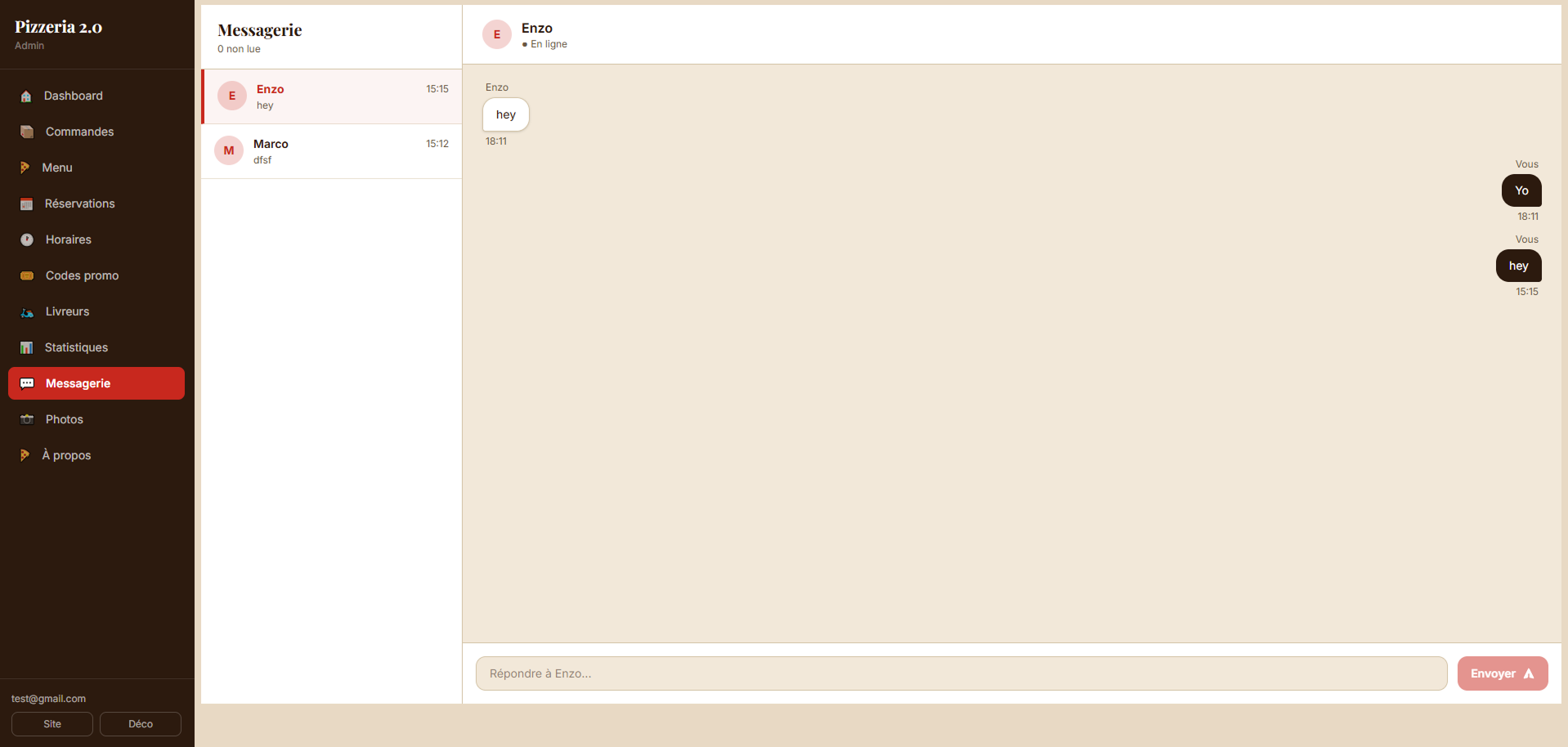Click the Photos camera icon
Image resolution: width=1568 pixels, height=747 pixels.
tap(27, 419)
